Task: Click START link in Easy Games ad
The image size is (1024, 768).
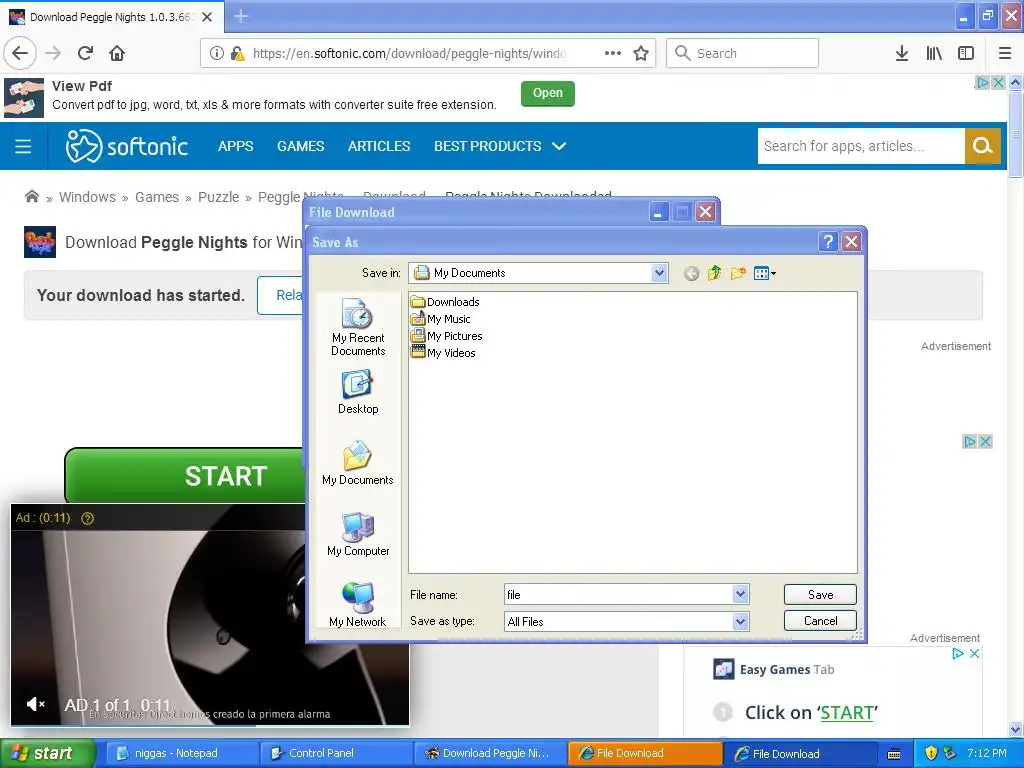Action: (x=846, y=712)
